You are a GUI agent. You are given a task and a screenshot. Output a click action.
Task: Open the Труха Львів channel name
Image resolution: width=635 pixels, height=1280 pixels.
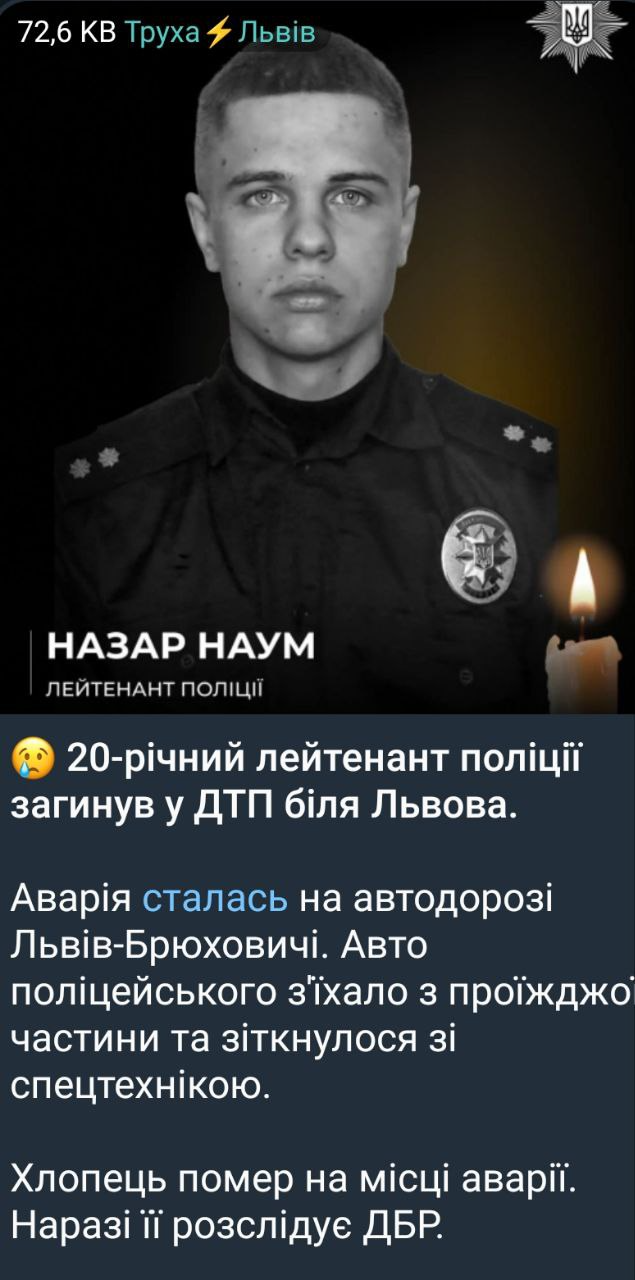pyautogui.click(x=221, y=35)
